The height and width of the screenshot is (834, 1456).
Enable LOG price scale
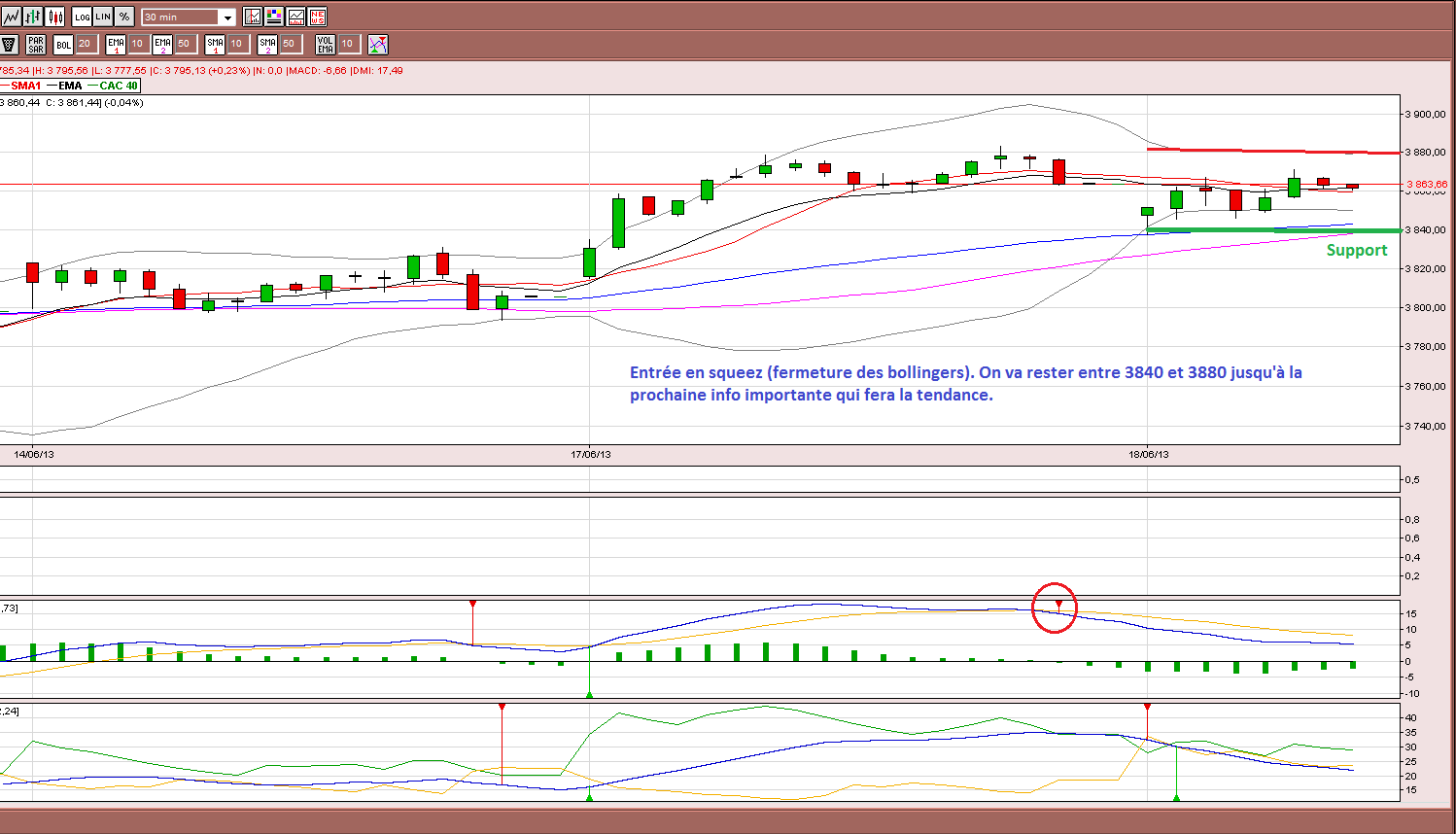[83, 17]
